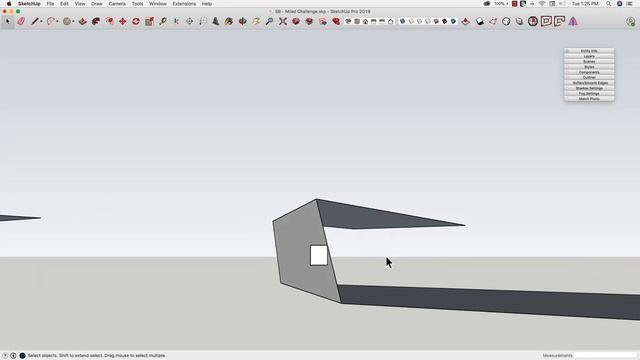Click the Zoom Extents tool
Image resolution: width=640 pixels, height=360 pixels.
click(x=283, y=21)
